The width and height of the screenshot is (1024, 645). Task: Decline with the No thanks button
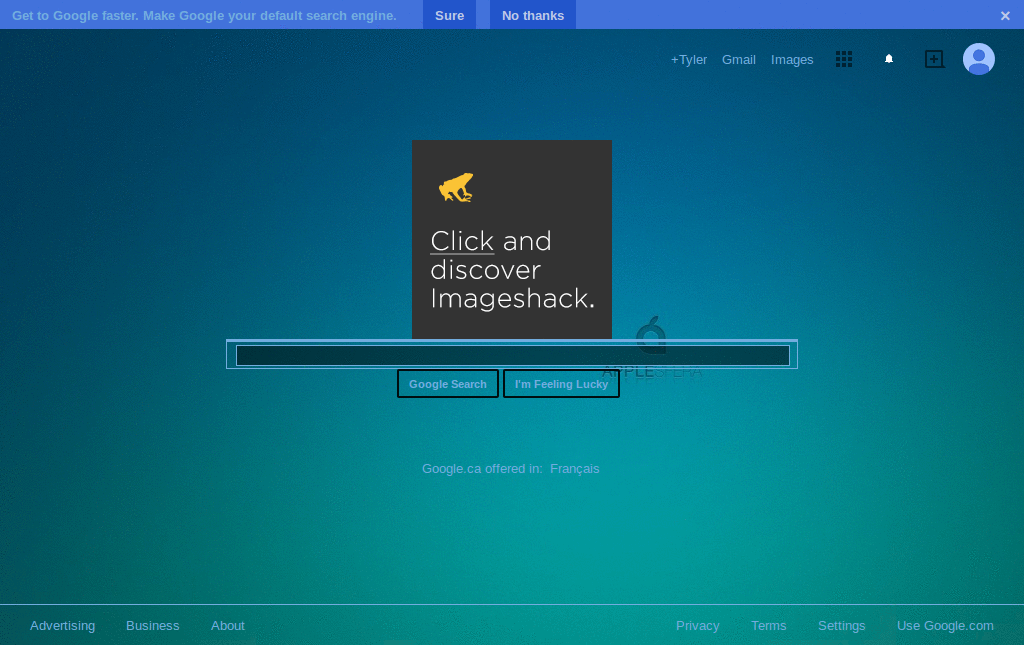533,15
